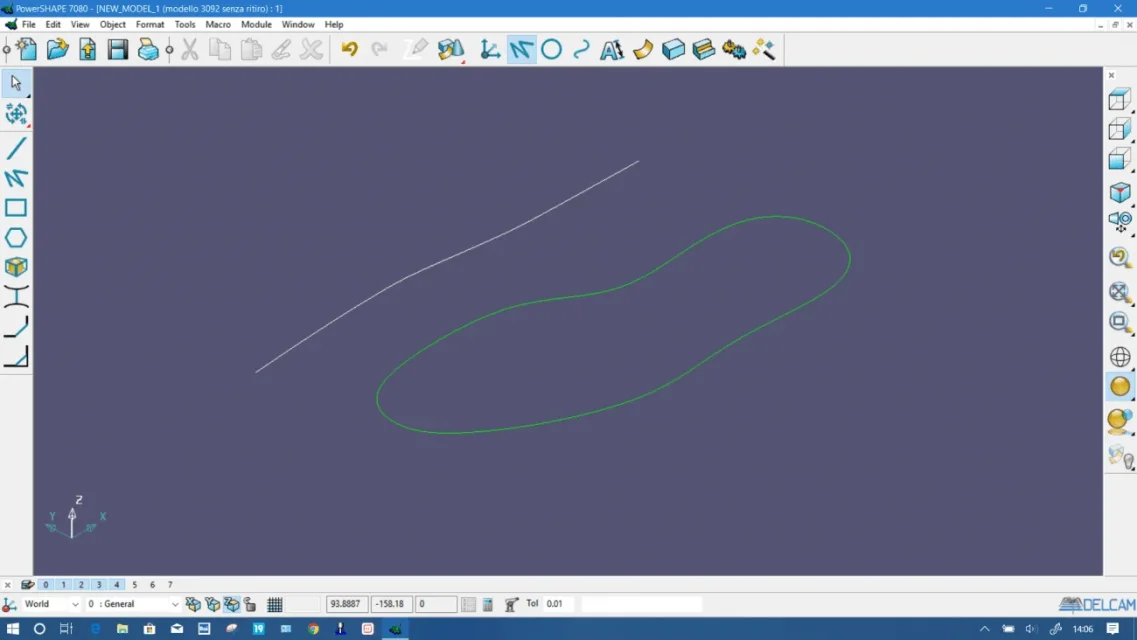This screenshot has width=1137, height=640.
Task: Toggle visibility of level 5
Action: pos(134,585)
